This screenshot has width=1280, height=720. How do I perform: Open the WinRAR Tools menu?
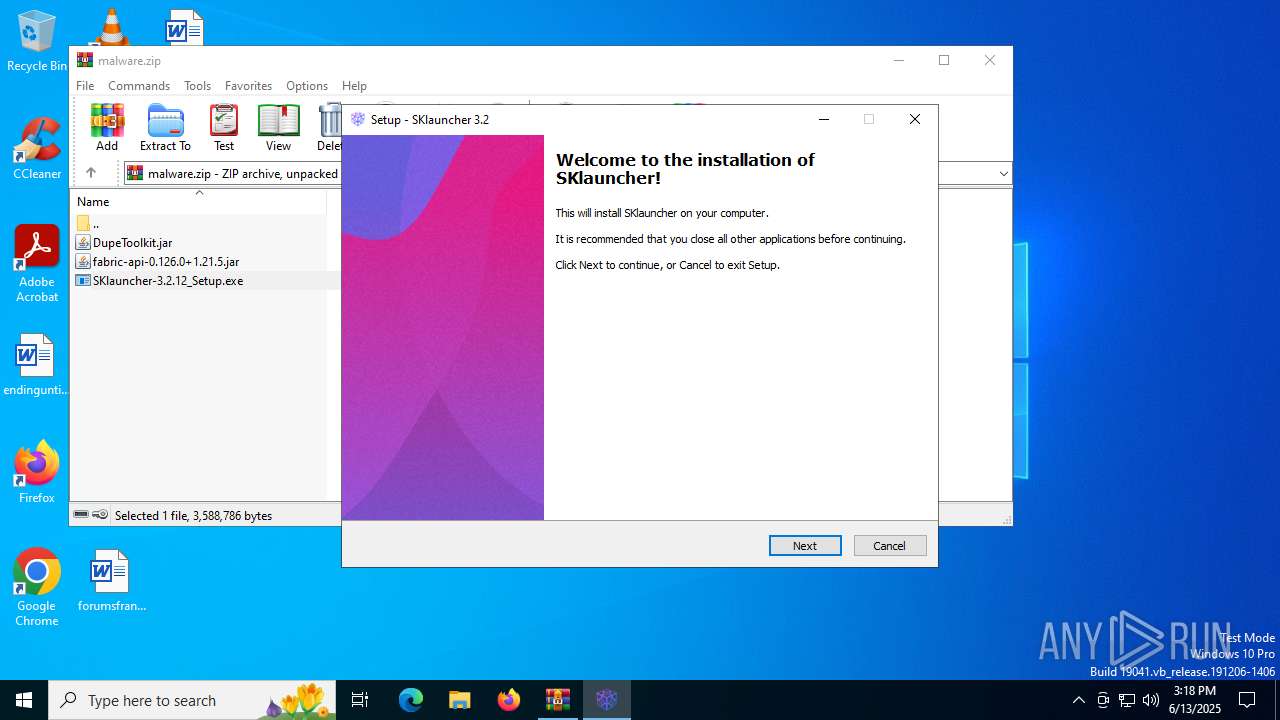click(x=197, y=86)
